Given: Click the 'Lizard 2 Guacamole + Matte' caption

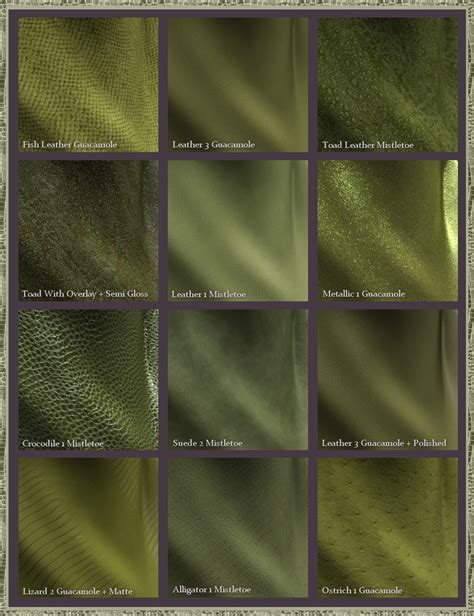Looking at the screenshot, I should tap(77, 591).
